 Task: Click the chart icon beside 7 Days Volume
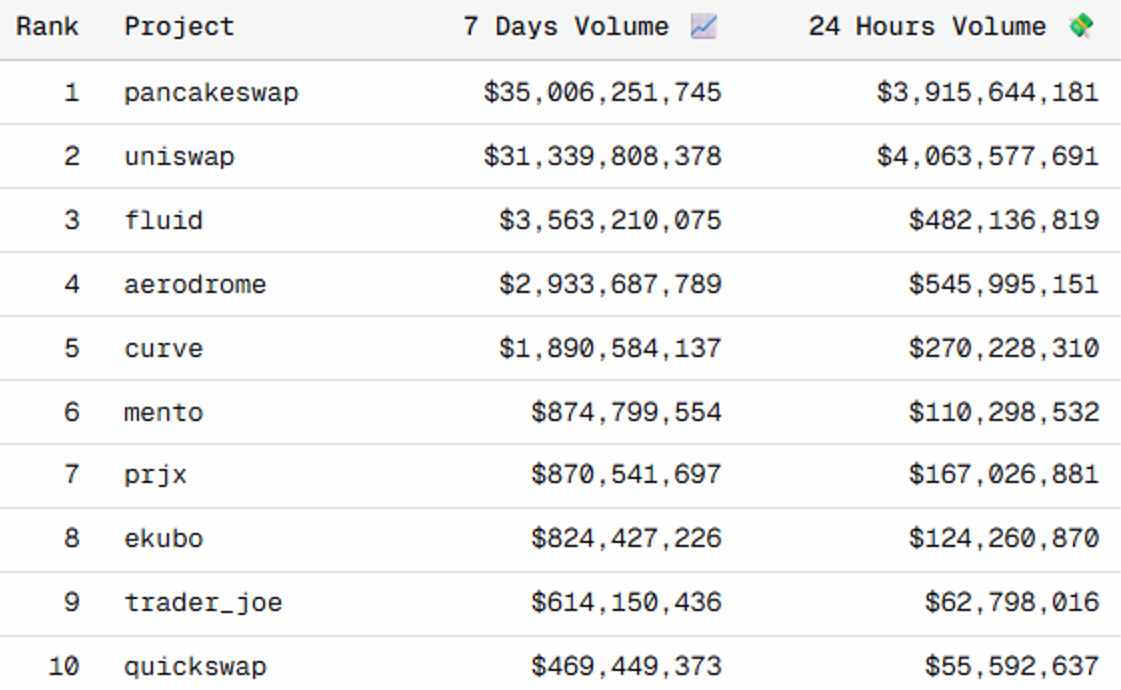(704, 27)
